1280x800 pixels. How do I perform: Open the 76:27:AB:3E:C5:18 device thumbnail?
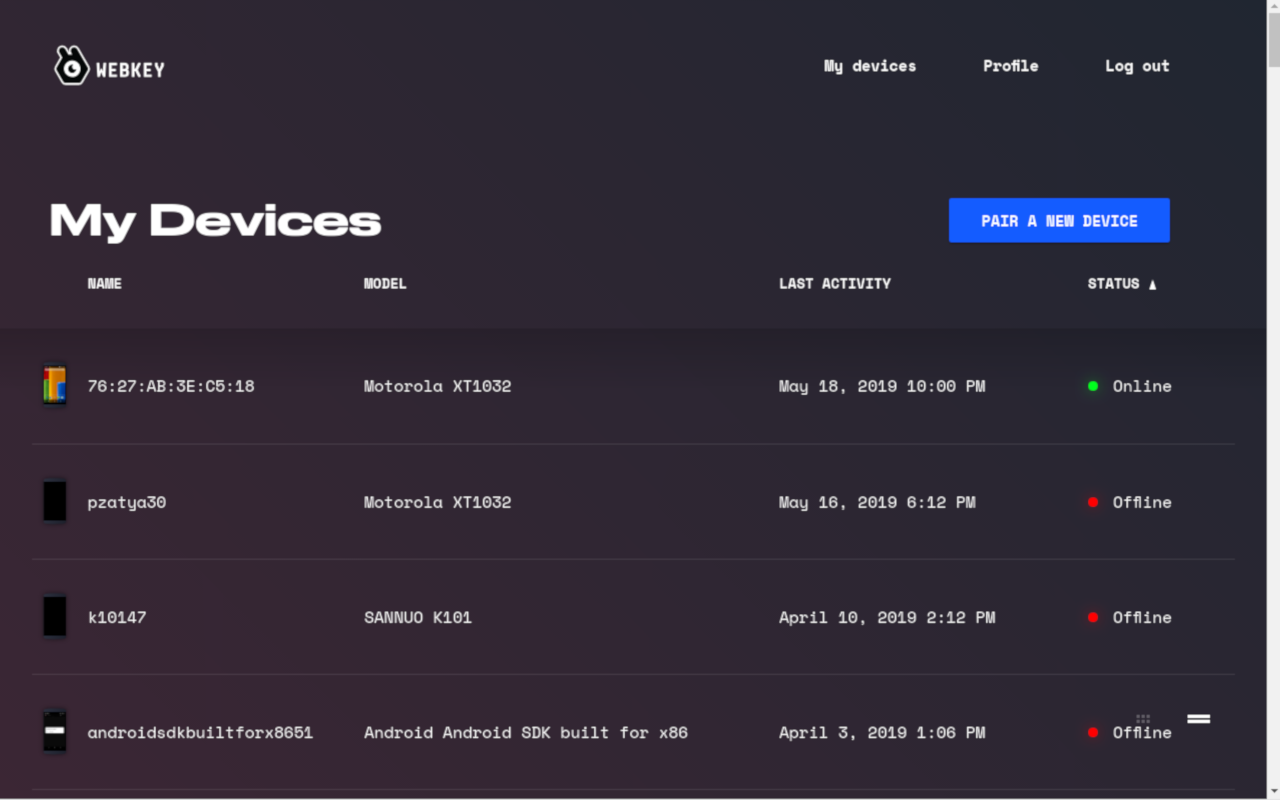[x=55, y=386]
